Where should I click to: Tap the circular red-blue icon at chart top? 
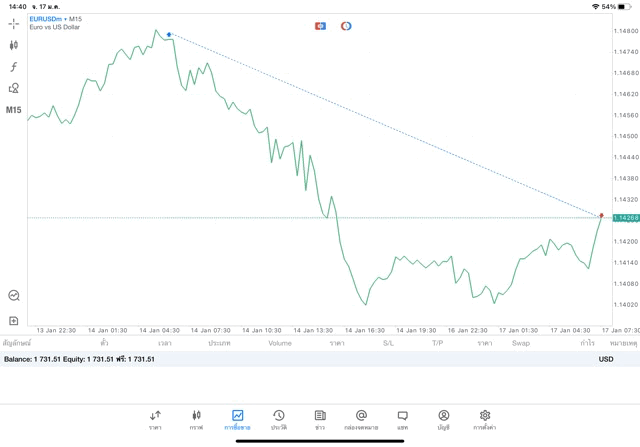(346, 26)
